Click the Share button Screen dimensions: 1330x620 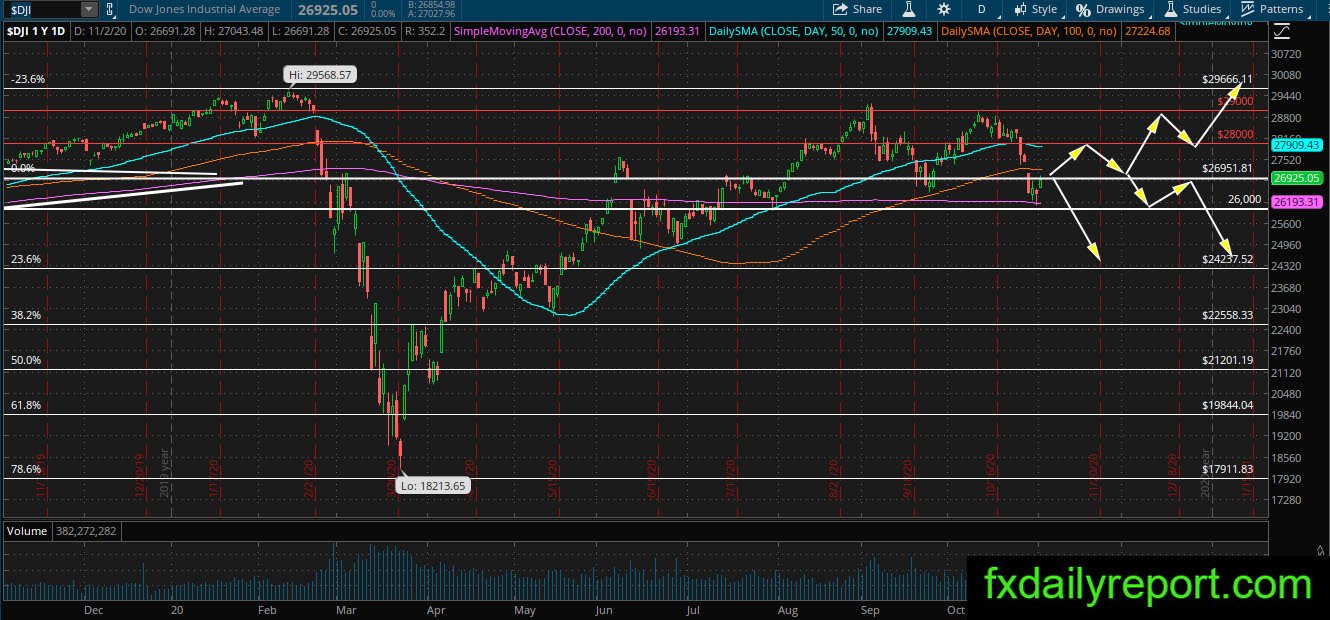(859, 9)
